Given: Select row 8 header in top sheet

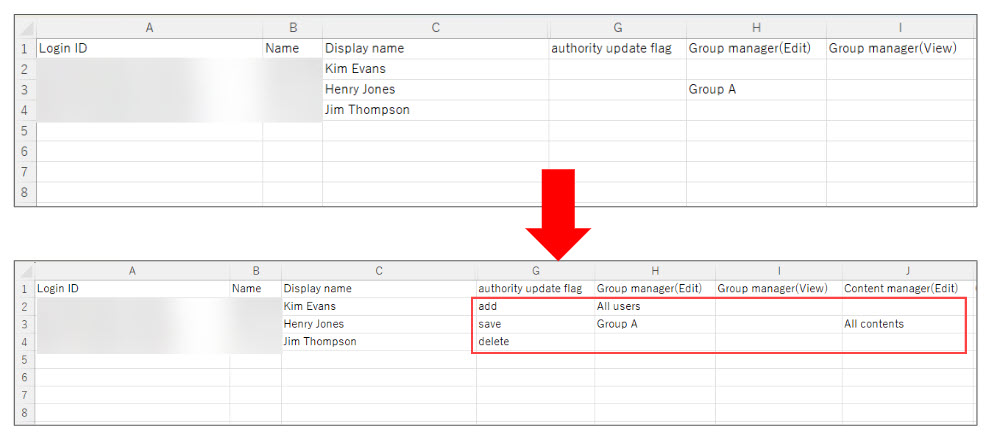Looking at the screenshot, I should pyautogui.click(x=25, y=192).
